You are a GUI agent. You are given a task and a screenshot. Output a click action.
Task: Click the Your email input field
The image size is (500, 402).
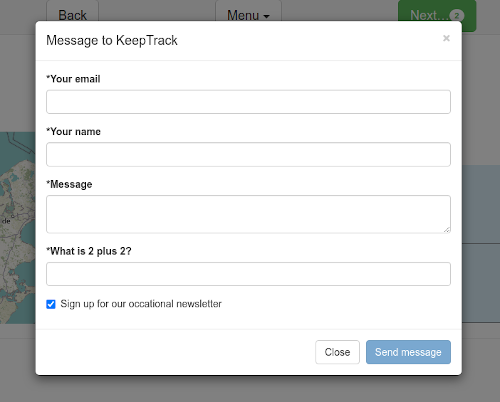pyautogui.click(x=248, y=102)
